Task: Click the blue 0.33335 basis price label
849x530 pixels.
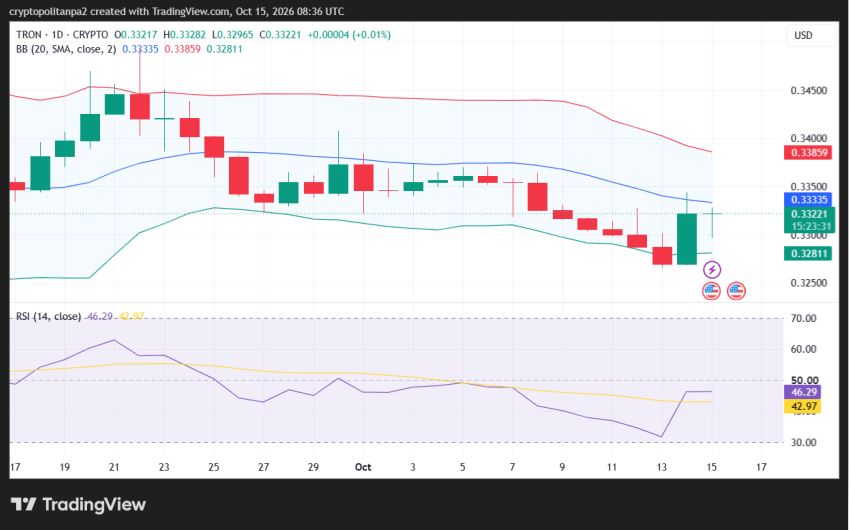Action: (x=808, y=200)
